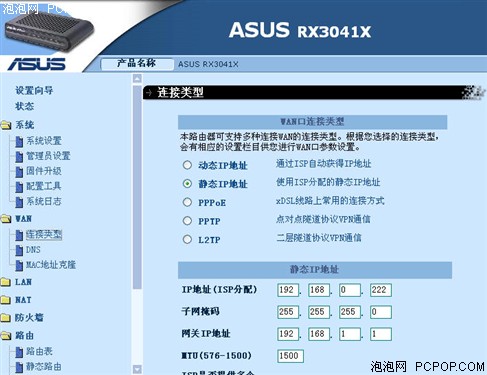Click the sidebar scroll up arrow
This screenshot has width=487, height=375.
click(x=137, y=79)
